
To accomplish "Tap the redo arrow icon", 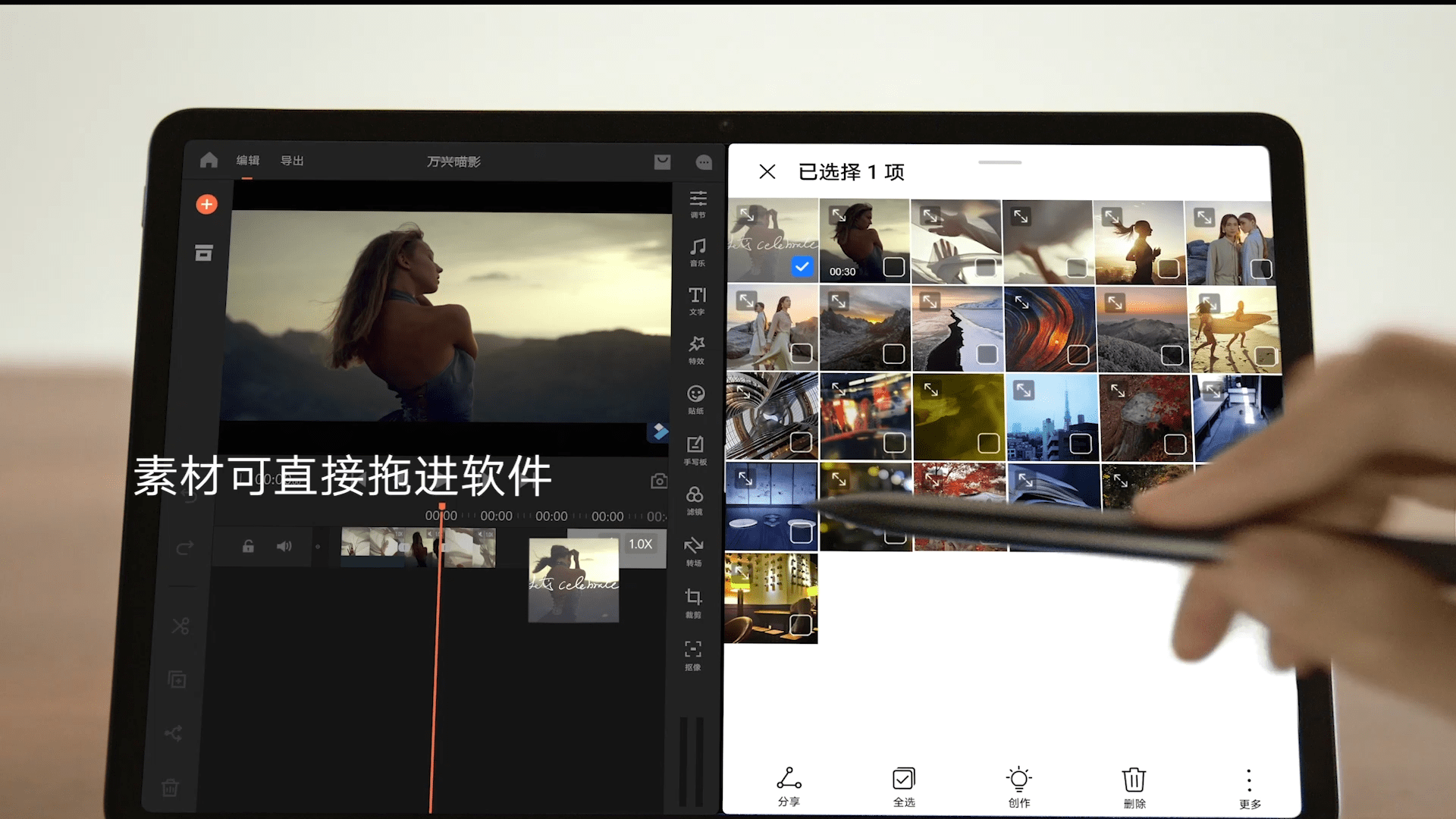I will click(185, 548).
